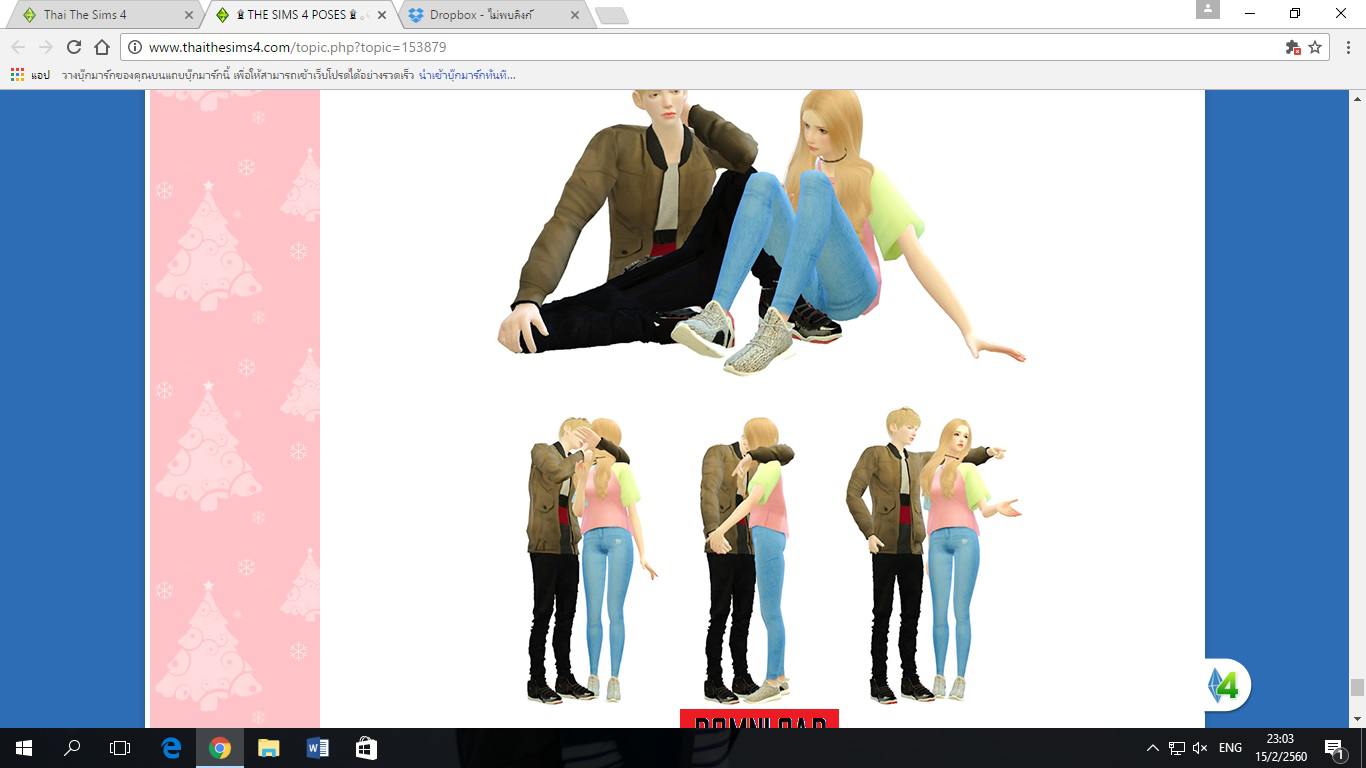Open network status tray icon

[1177, 748]
